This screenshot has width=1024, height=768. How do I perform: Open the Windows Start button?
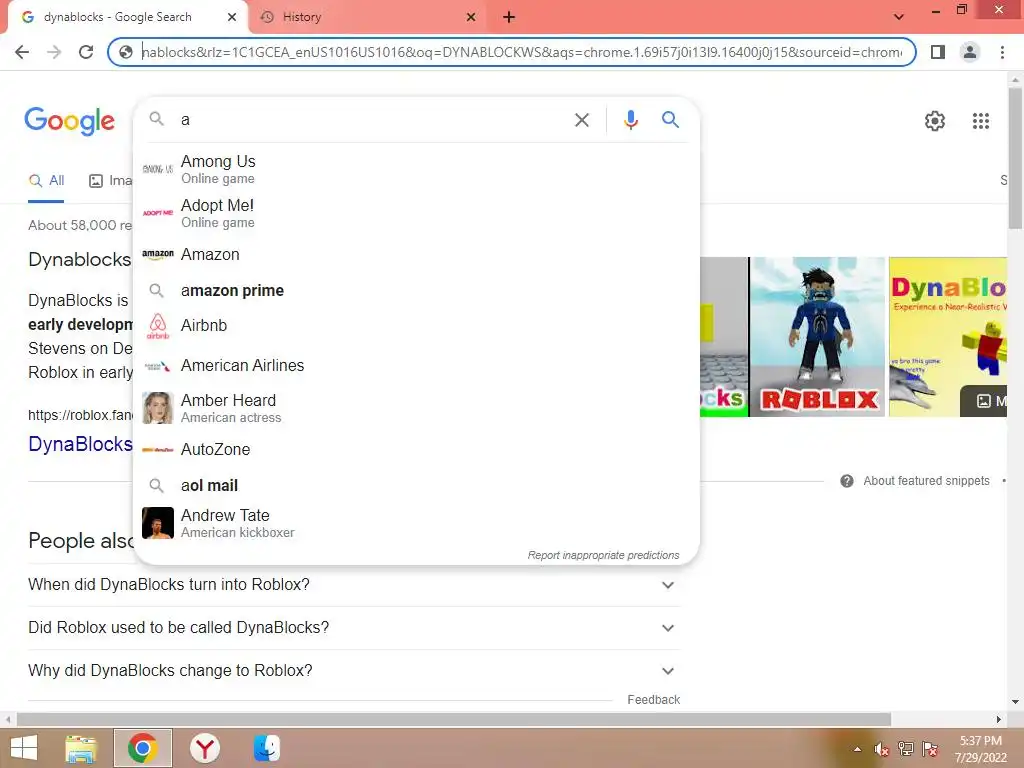(x=24, y=748)
